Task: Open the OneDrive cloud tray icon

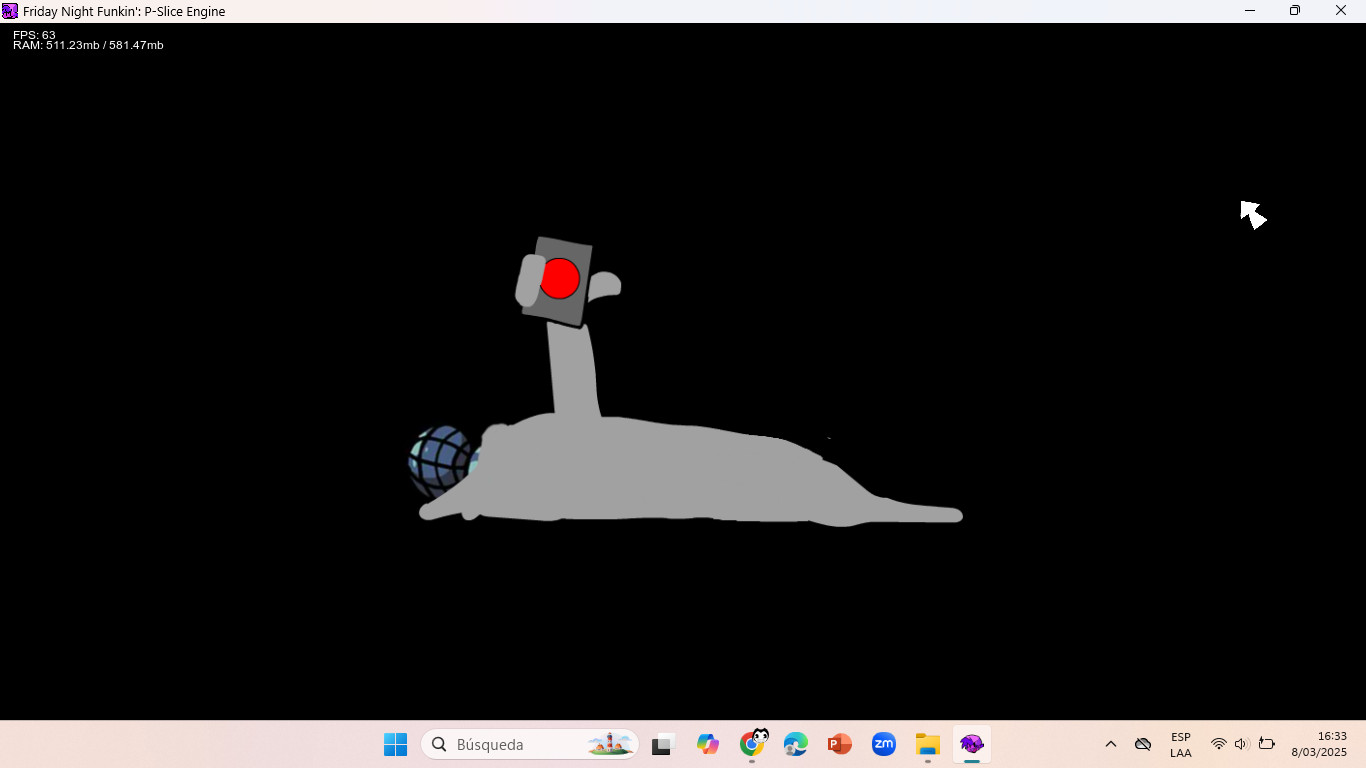Action: click(x=1143, y=745)
